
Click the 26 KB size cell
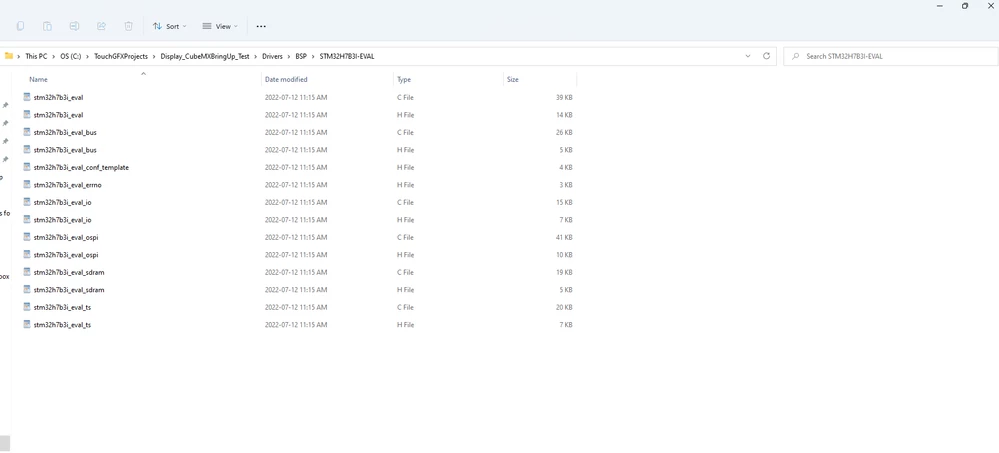click(x=564, y=133)
